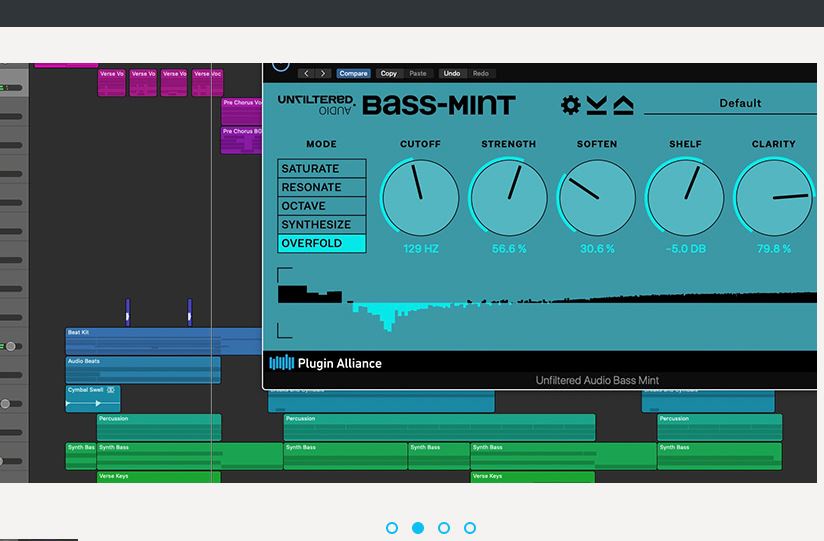Click the preset save down-arrow icon

pos(596,105)
